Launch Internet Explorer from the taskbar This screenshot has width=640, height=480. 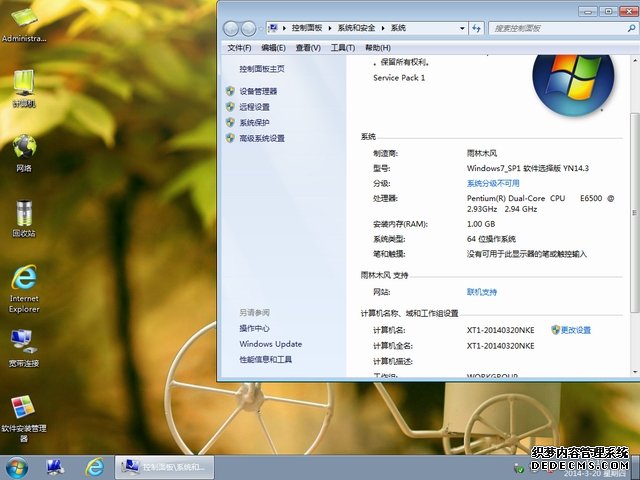tap(94, 467)
